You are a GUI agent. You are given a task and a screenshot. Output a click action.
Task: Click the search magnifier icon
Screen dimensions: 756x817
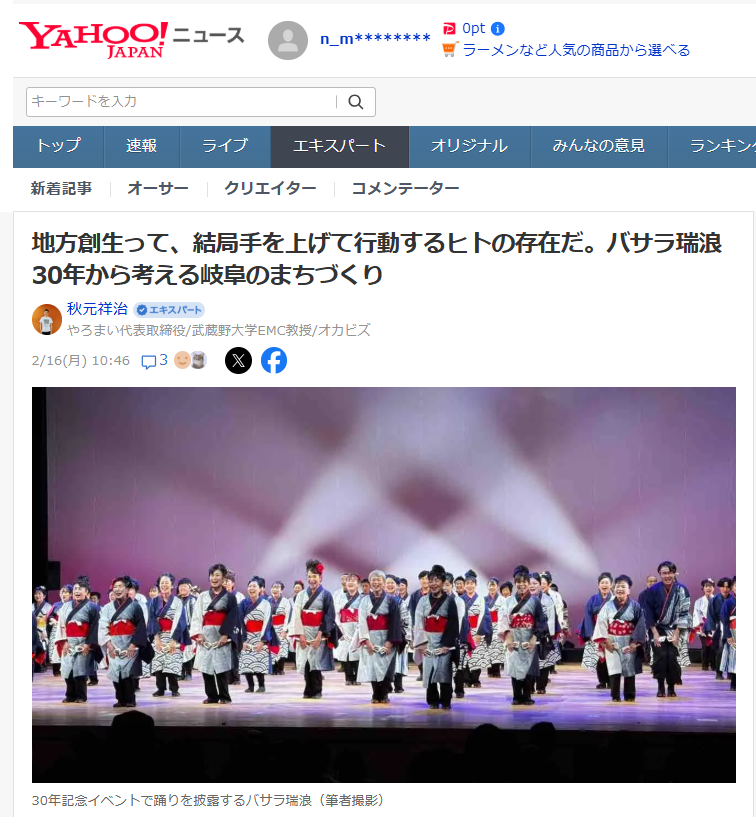(356, 102)
